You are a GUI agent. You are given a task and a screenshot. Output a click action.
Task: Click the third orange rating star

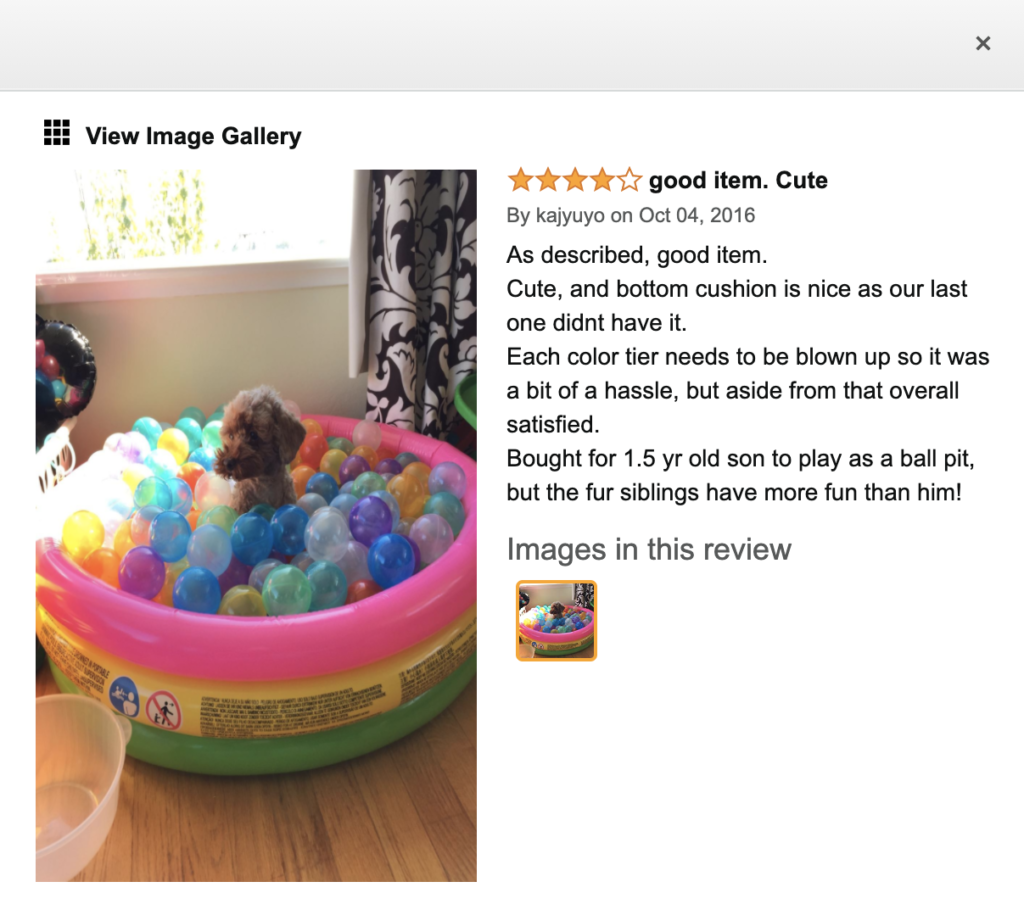574,181
